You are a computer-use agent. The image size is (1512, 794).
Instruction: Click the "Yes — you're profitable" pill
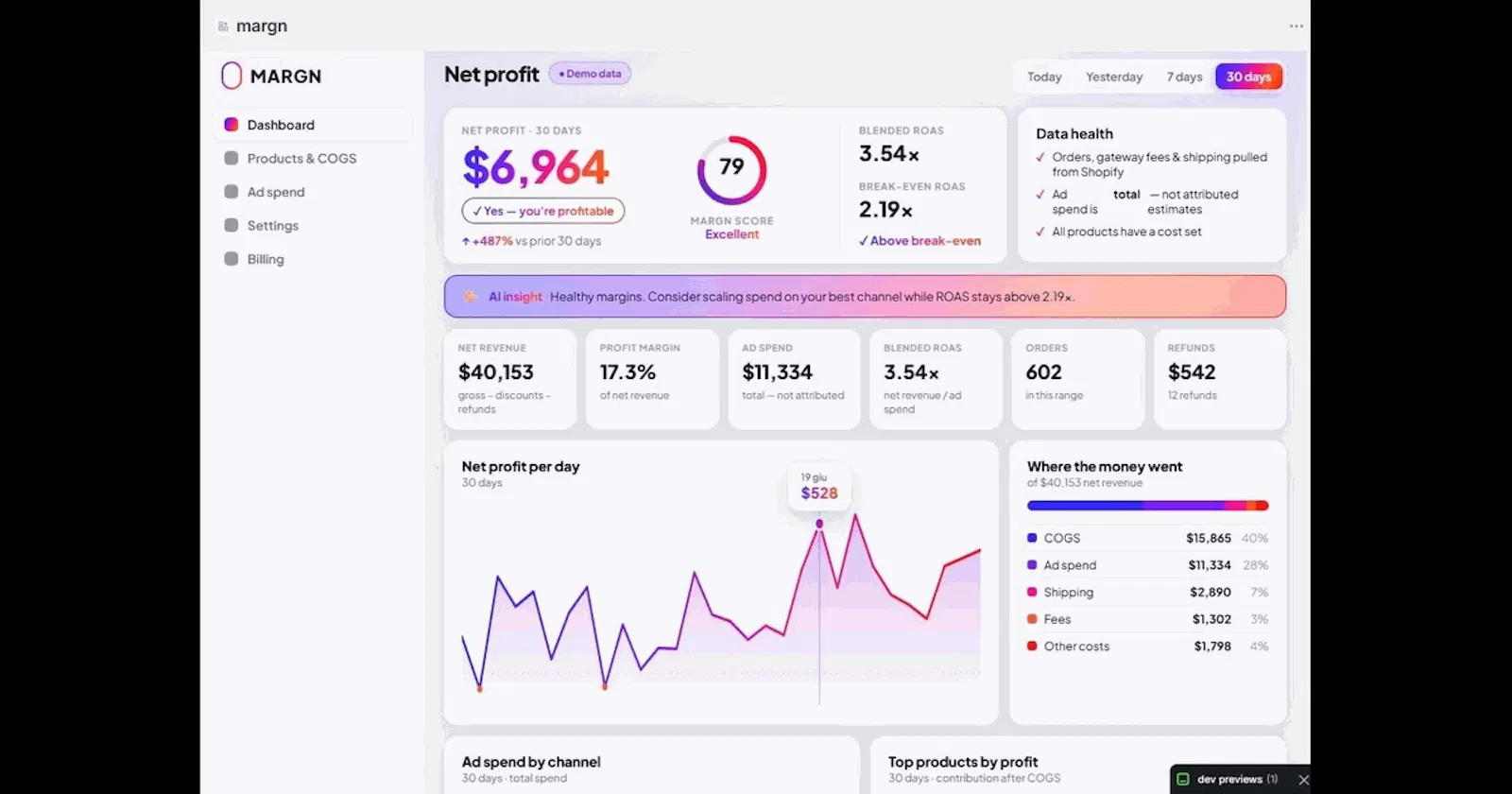[x=543, y=211]
